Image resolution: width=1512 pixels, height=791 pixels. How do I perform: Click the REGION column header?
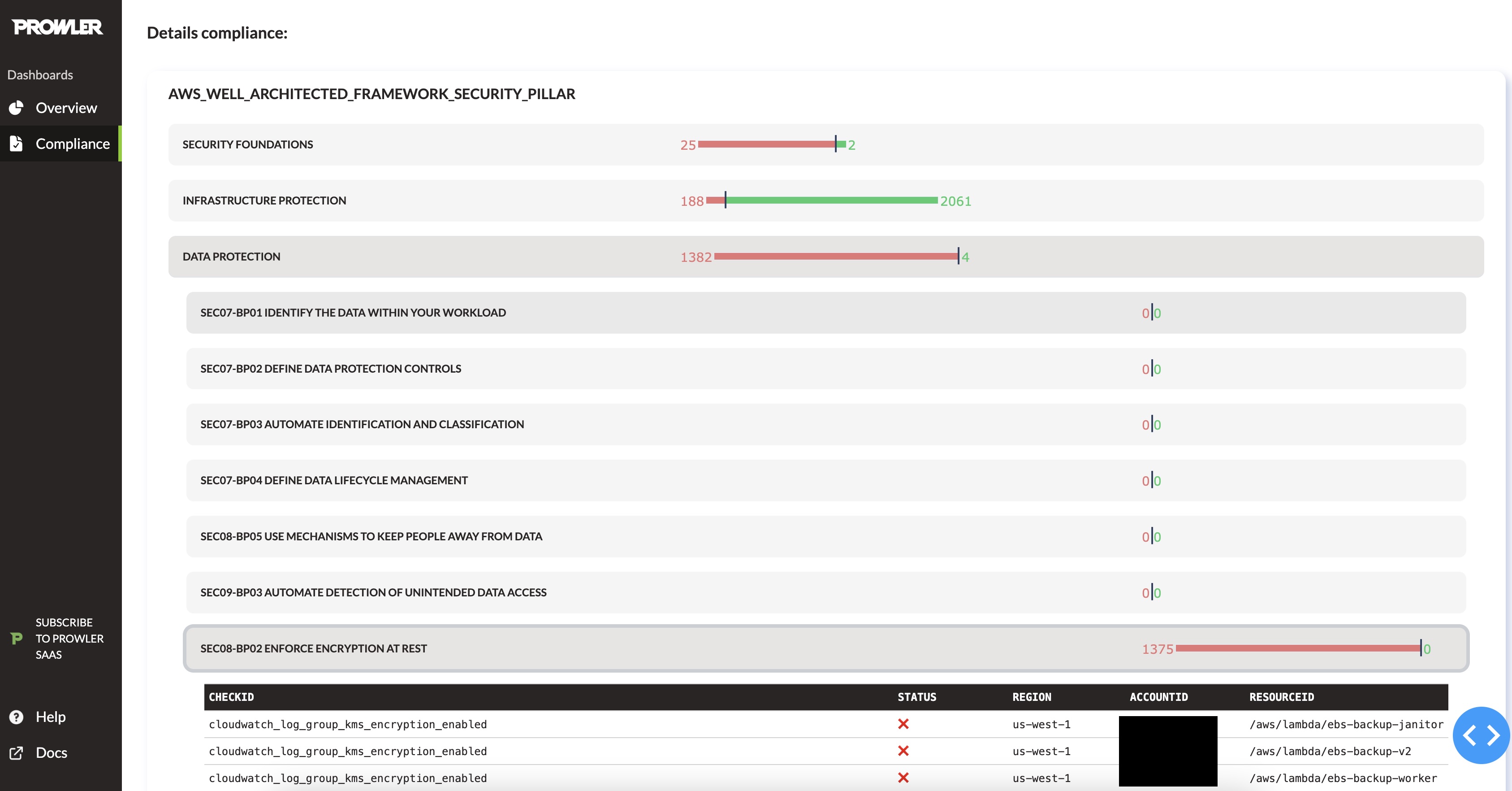pyautogui.click(x=1032, y=697)
